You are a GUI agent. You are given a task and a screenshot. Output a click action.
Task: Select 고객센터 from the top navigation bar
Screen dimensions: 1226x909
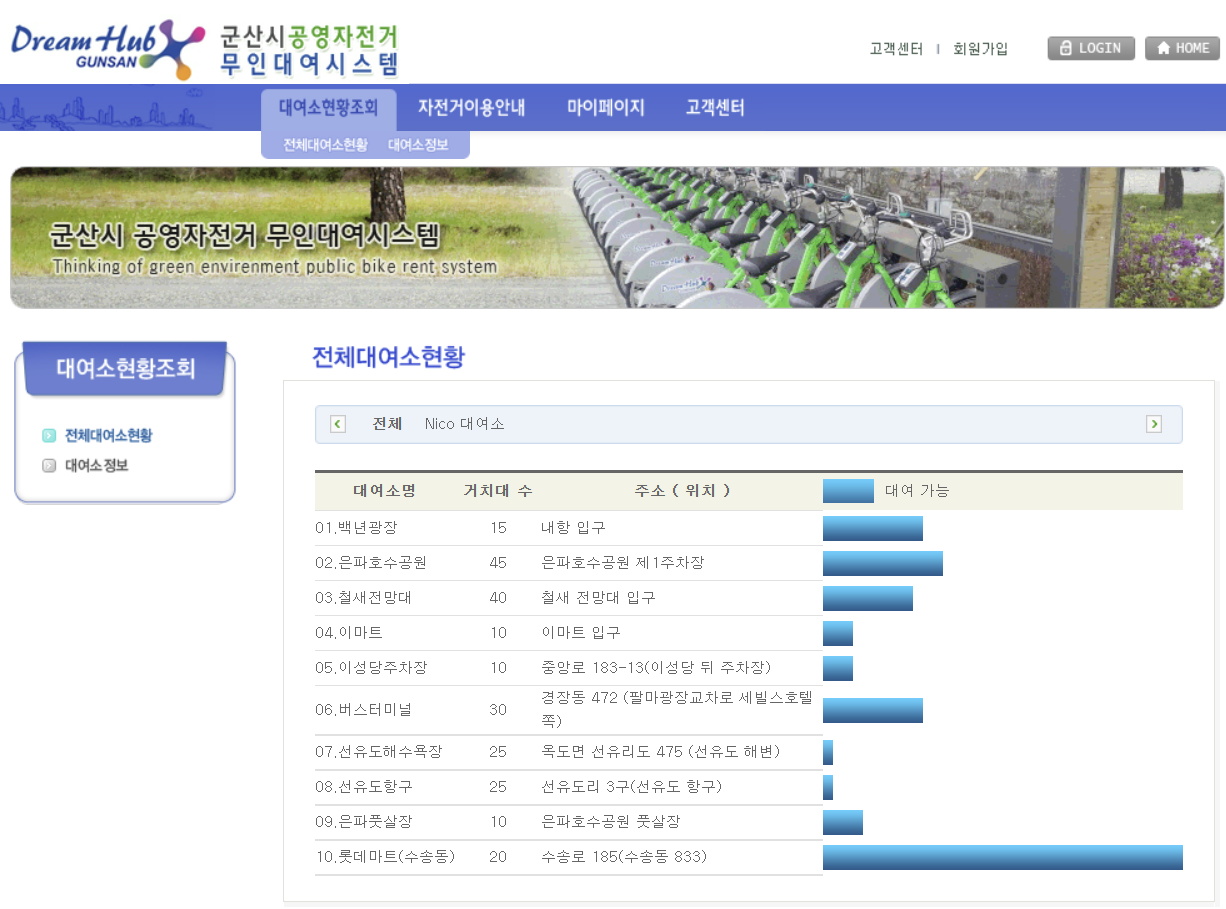(x=714, y=107)
